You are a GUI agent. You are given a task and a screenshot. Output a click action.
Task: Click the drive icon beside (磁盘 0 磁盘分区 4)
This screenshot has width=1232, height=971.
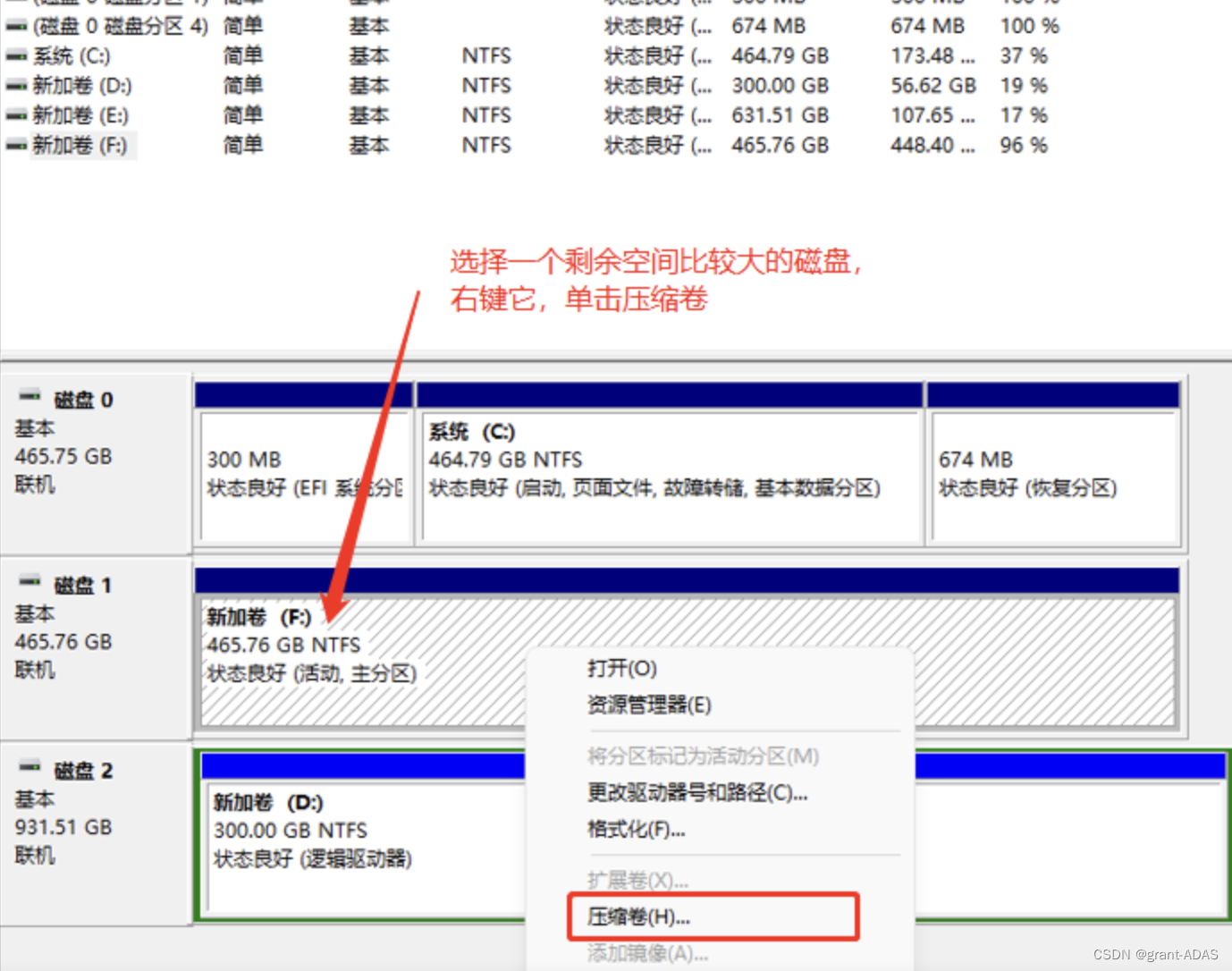click(x=16, y=27)
